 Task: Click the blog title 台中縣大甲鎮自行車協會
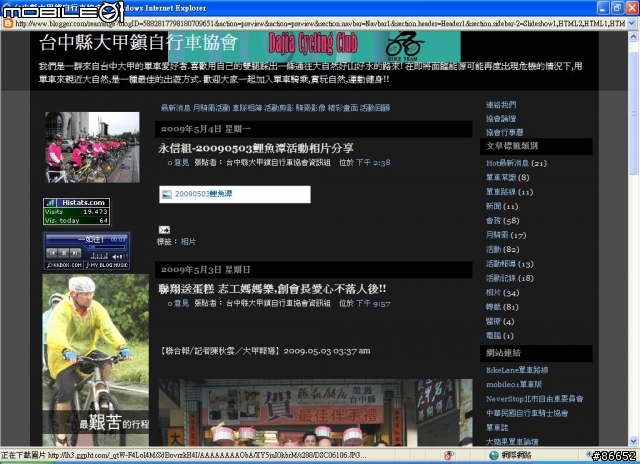pyautogui.click(x=138, y=43)
